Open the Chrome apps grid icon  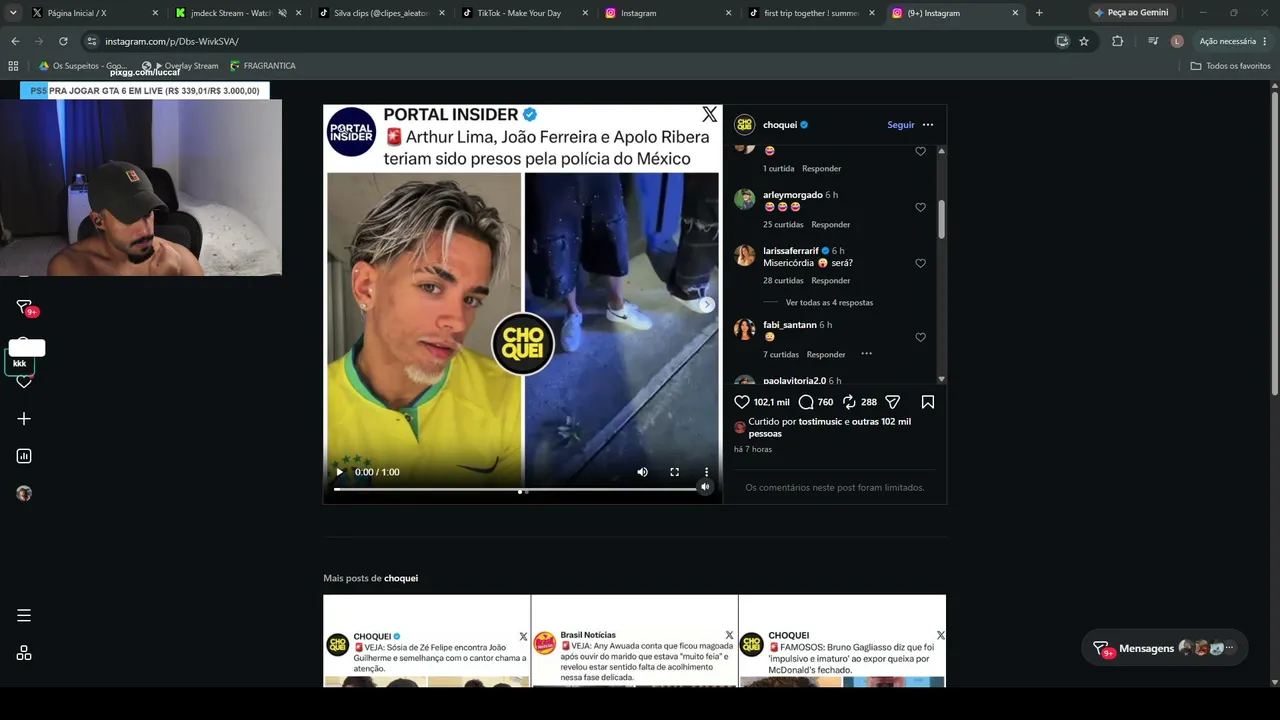tap(13, 66)
